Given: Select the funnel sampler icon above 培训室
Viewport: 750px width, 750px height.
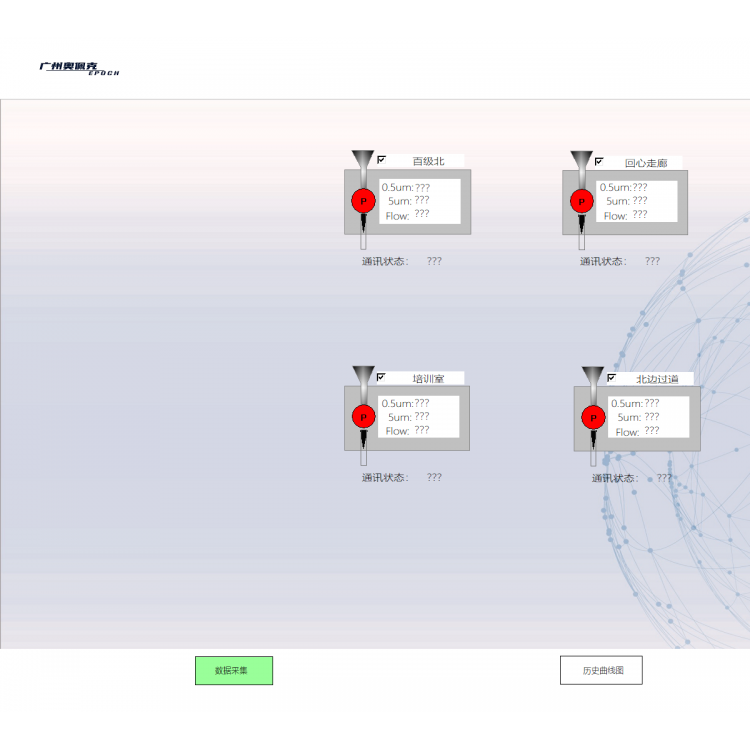Looking at the screenshot, I should coord(363,376).
